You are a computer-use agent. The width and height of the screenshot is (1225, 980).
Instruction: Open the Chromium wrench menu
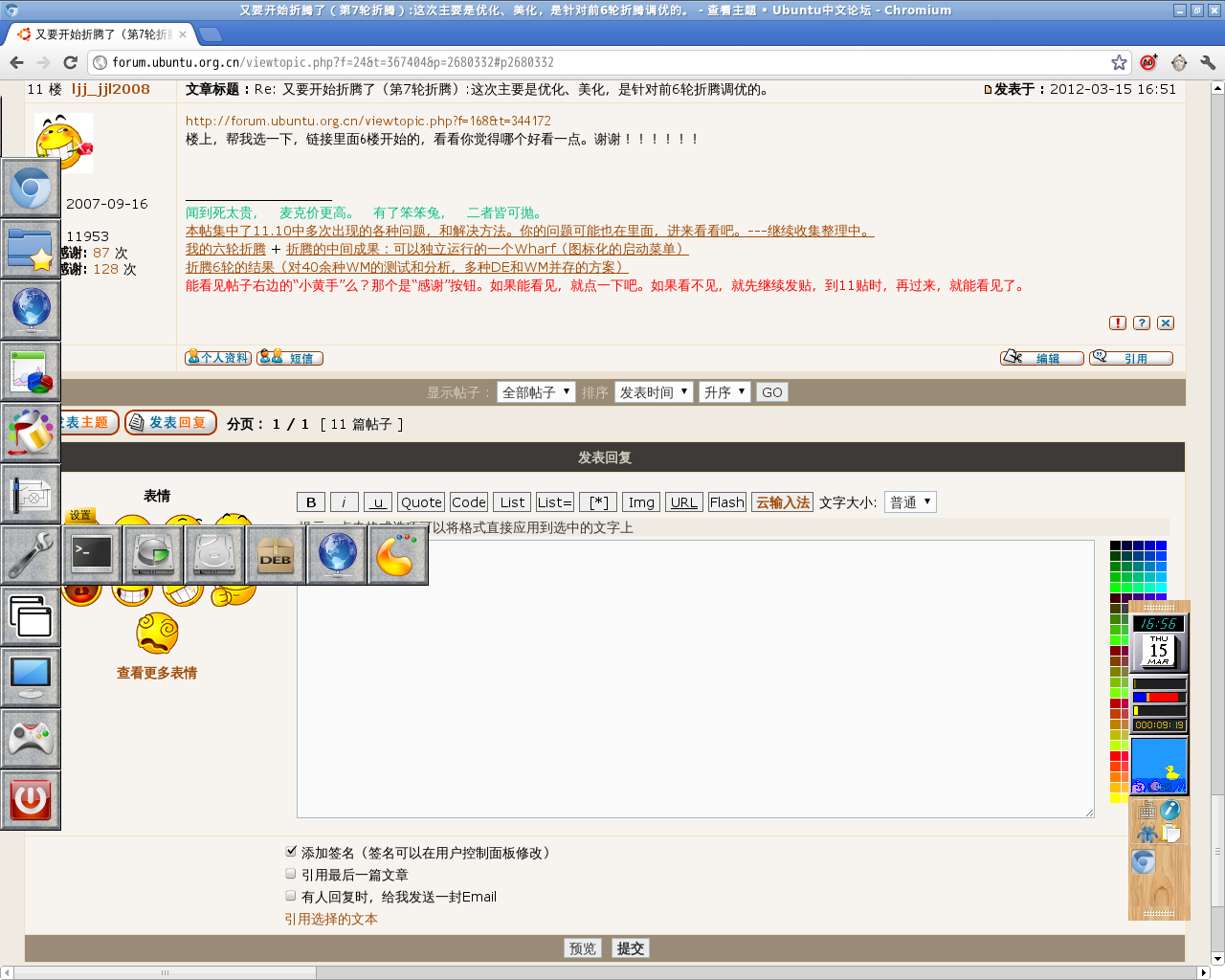(x=1208, y=62)
